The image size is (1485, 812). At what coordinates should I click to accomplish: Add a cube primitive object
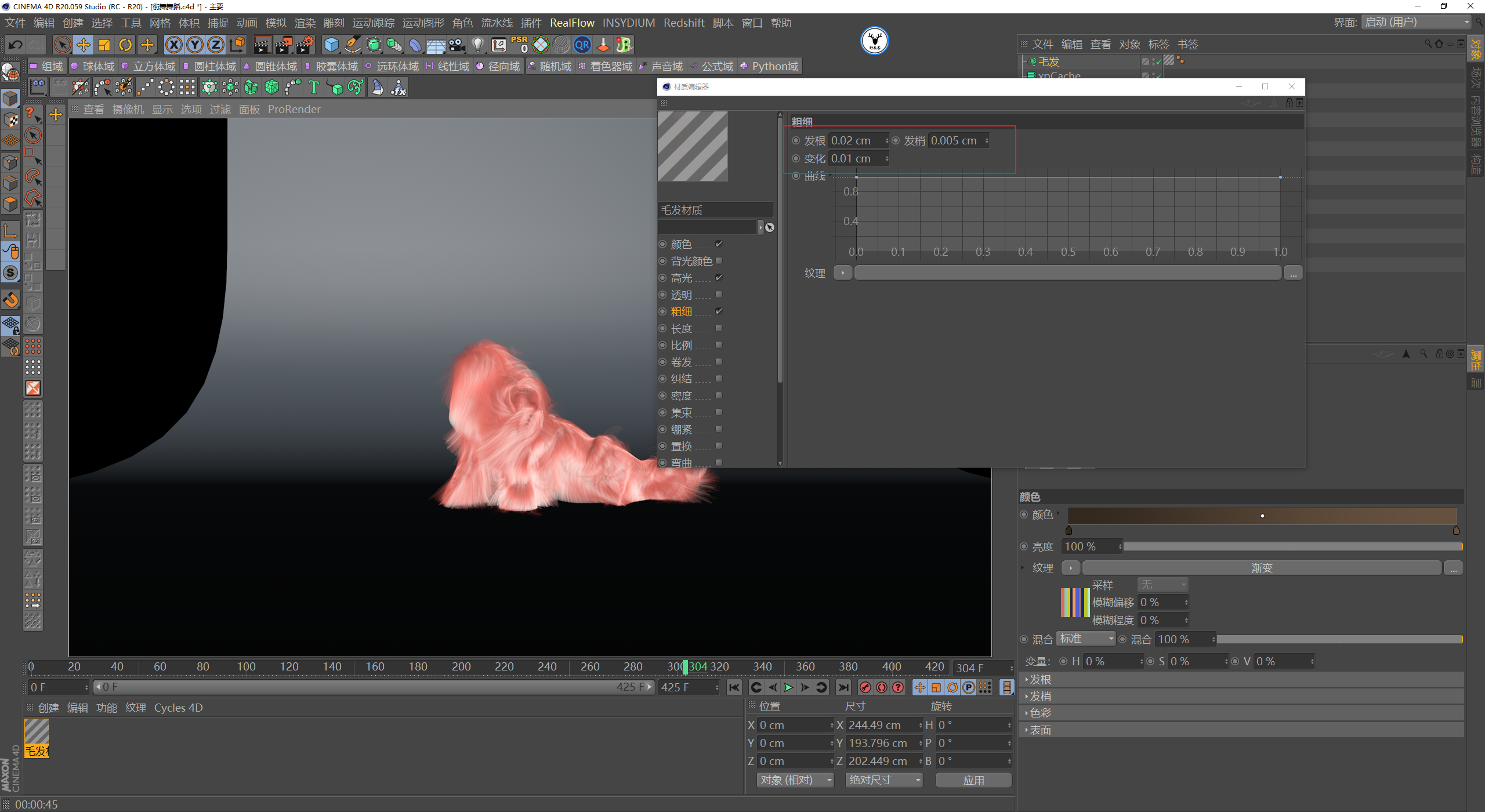pyautogui.click(x=331, y=45)
